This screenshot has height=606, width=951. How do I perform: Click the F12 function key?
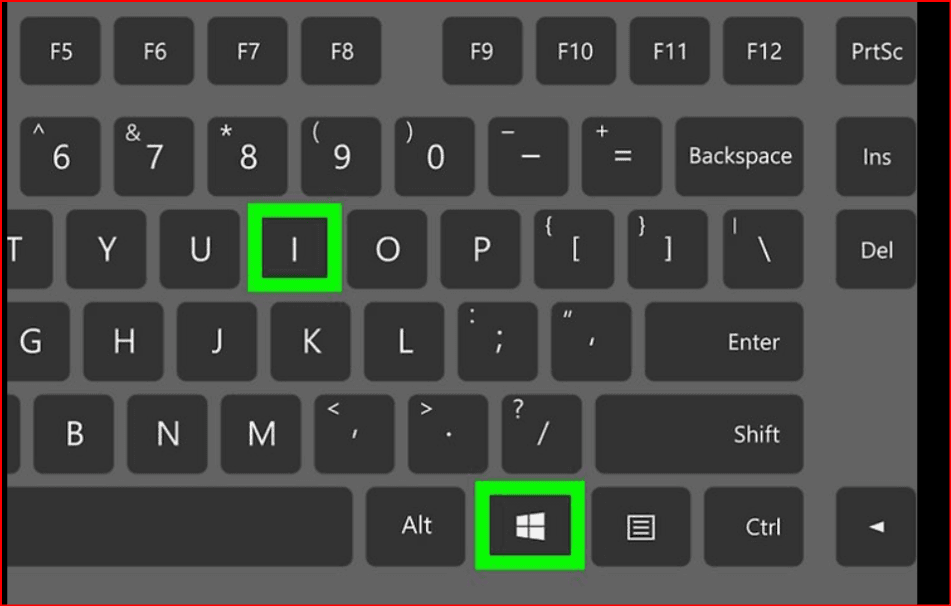point(764,51)
